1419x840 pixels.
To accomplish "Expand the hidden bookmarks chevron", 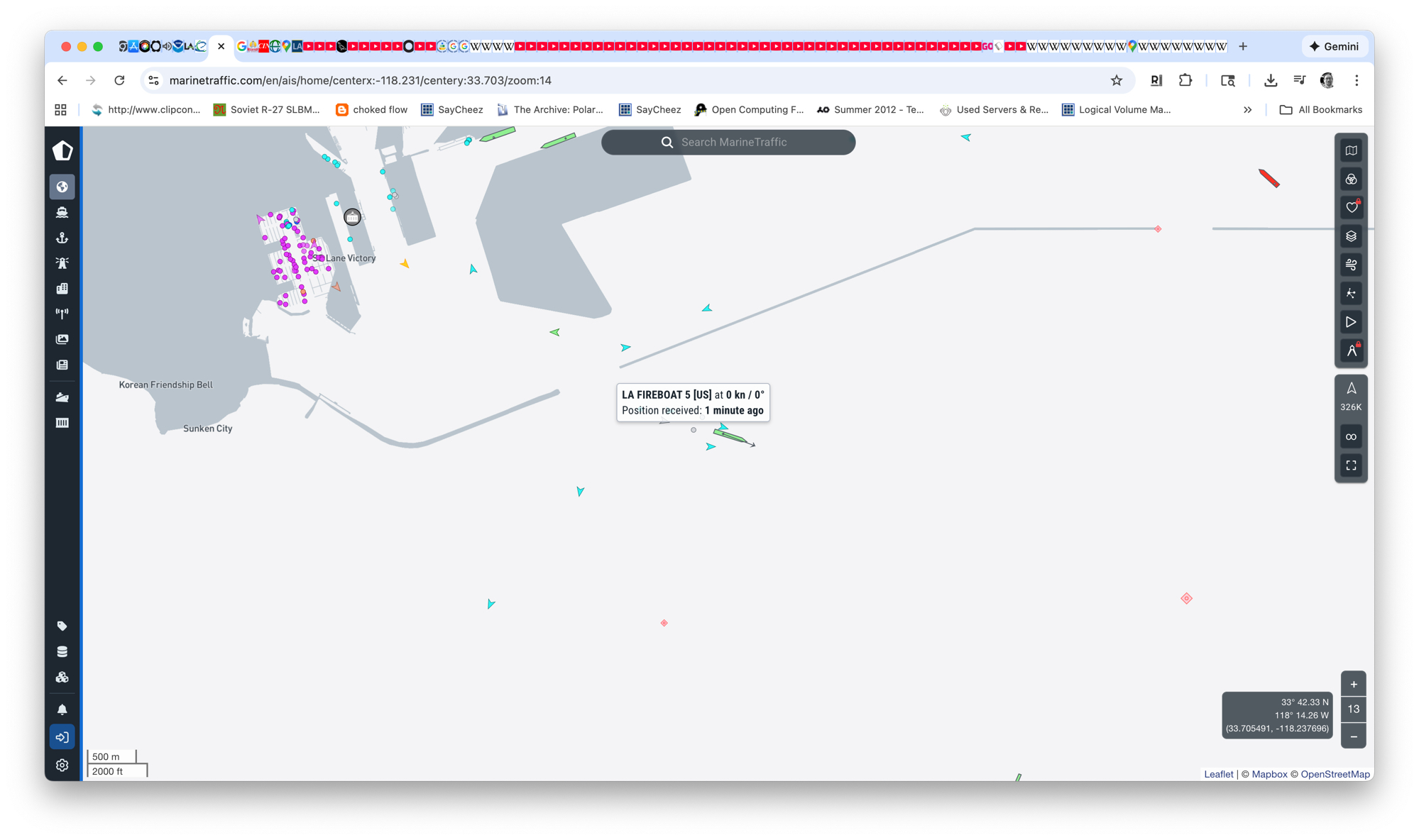I will click(x=1247, y=110).
